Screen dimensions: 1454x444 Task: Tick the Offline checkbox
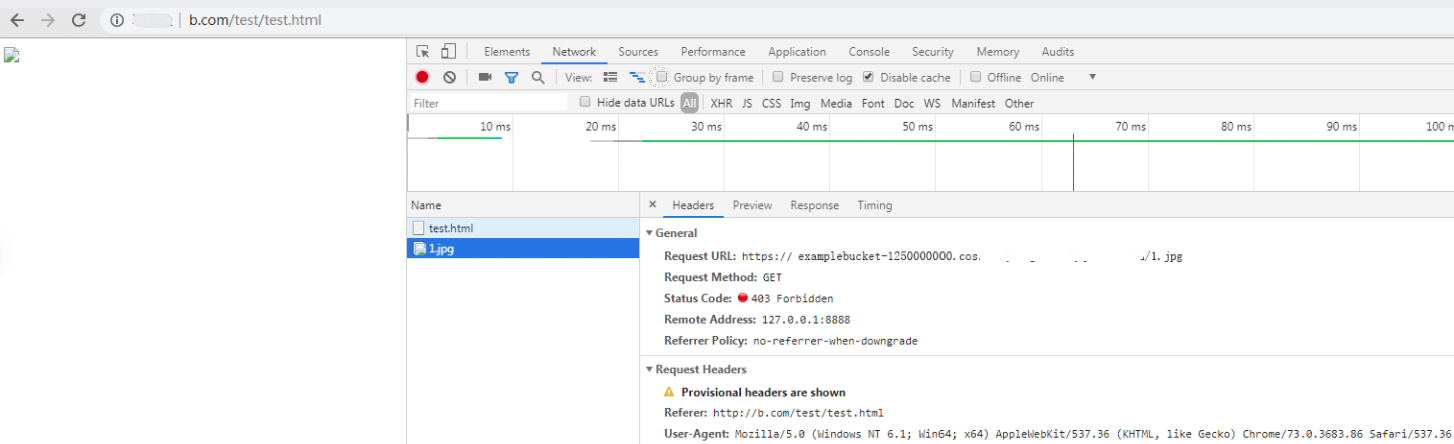coord(975,77)
